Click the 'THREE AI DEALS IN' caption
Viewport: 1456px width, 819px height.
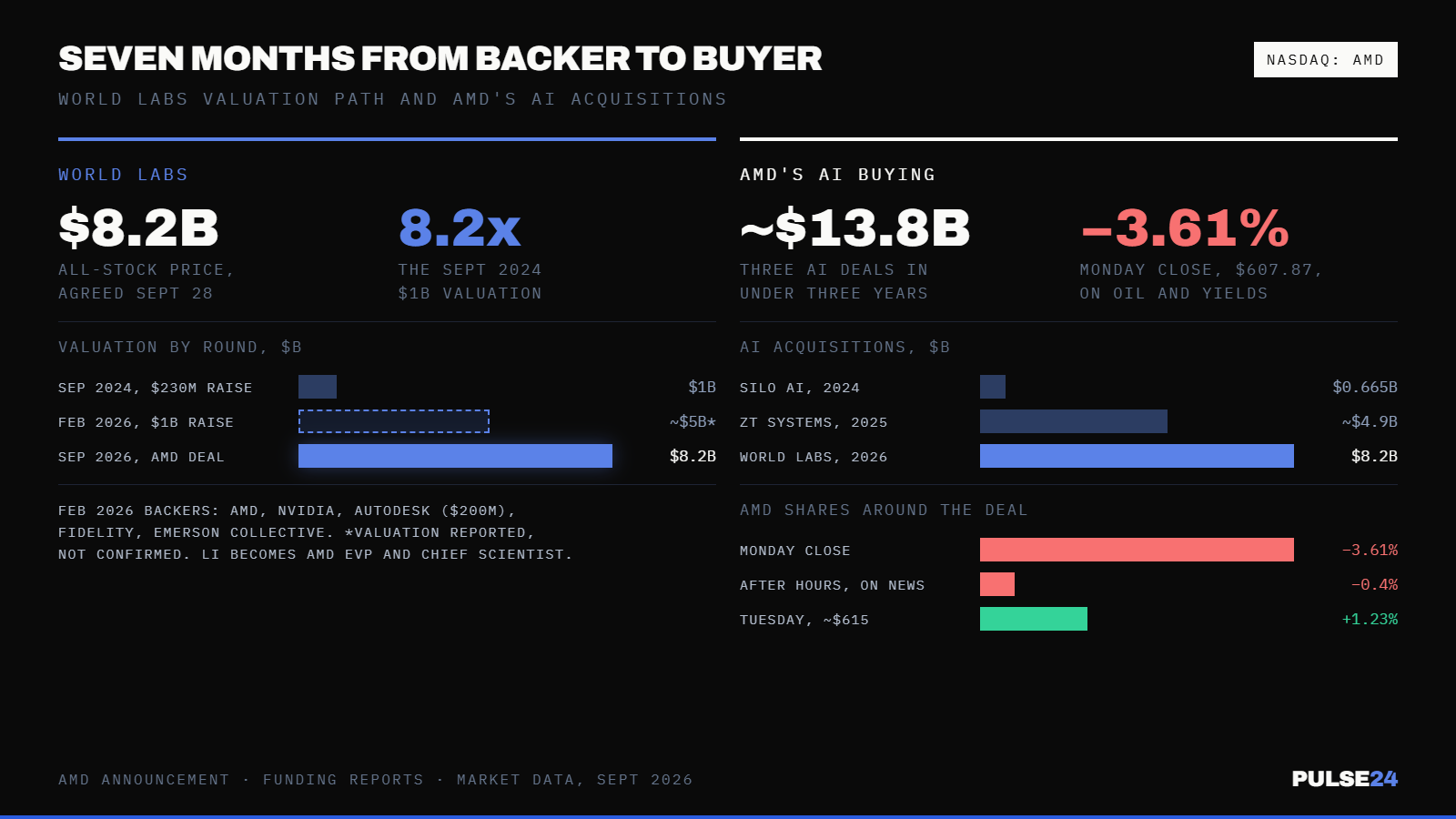point(834,270)
